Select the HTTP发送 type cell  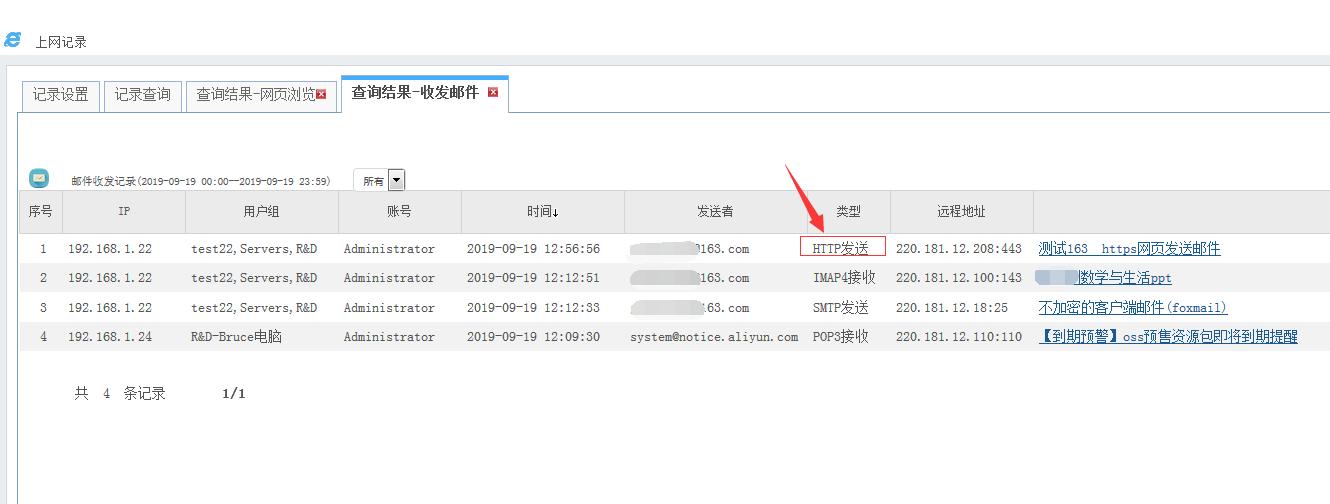842,248
